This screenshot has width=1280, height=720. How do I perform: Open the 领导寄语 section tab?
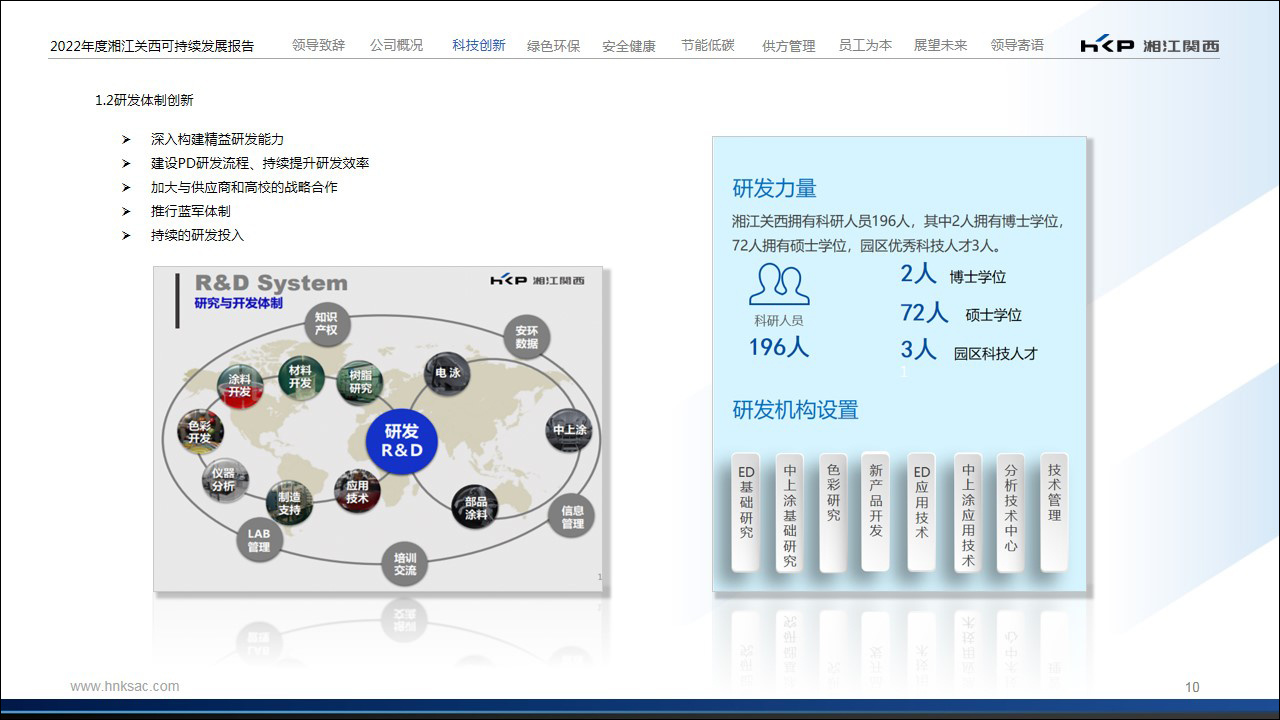tap(1017, 45)
